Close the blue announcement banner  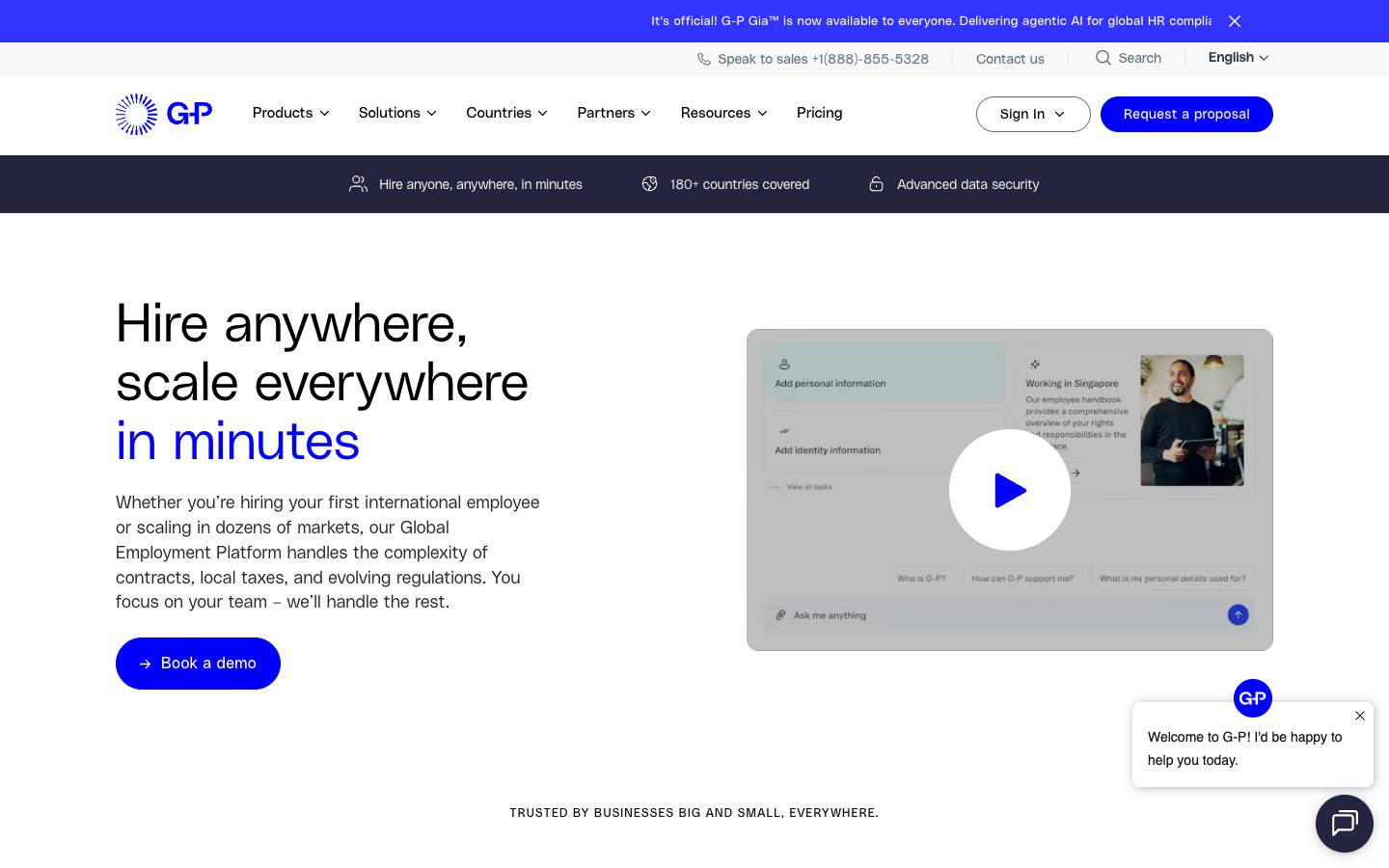click(1235, 21)
